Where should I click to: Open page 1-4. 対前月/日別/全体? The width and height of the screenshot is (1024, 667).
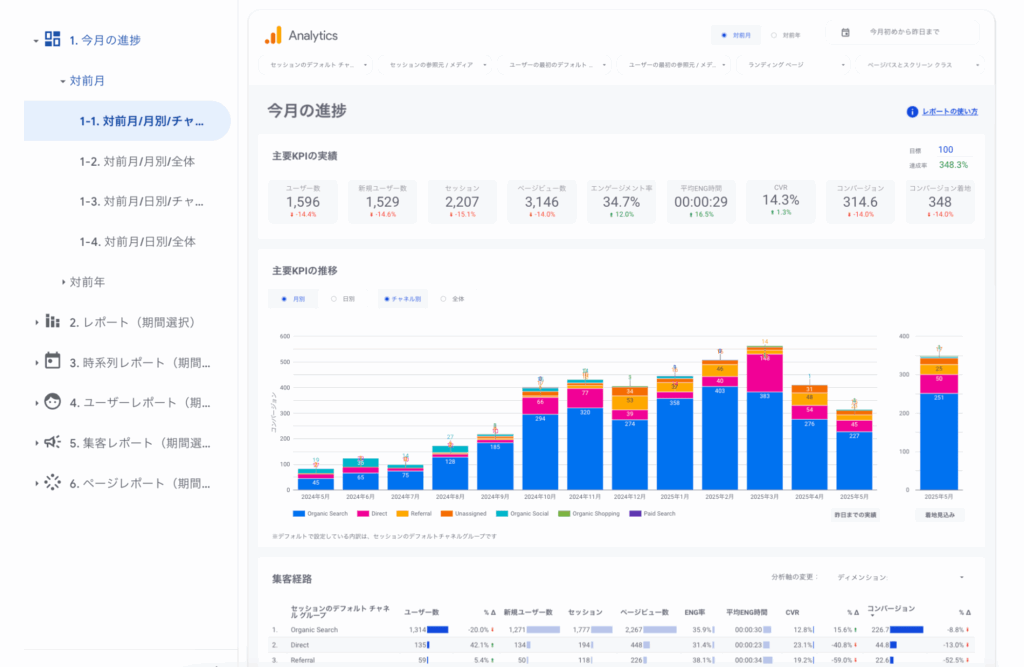(137, 242)
